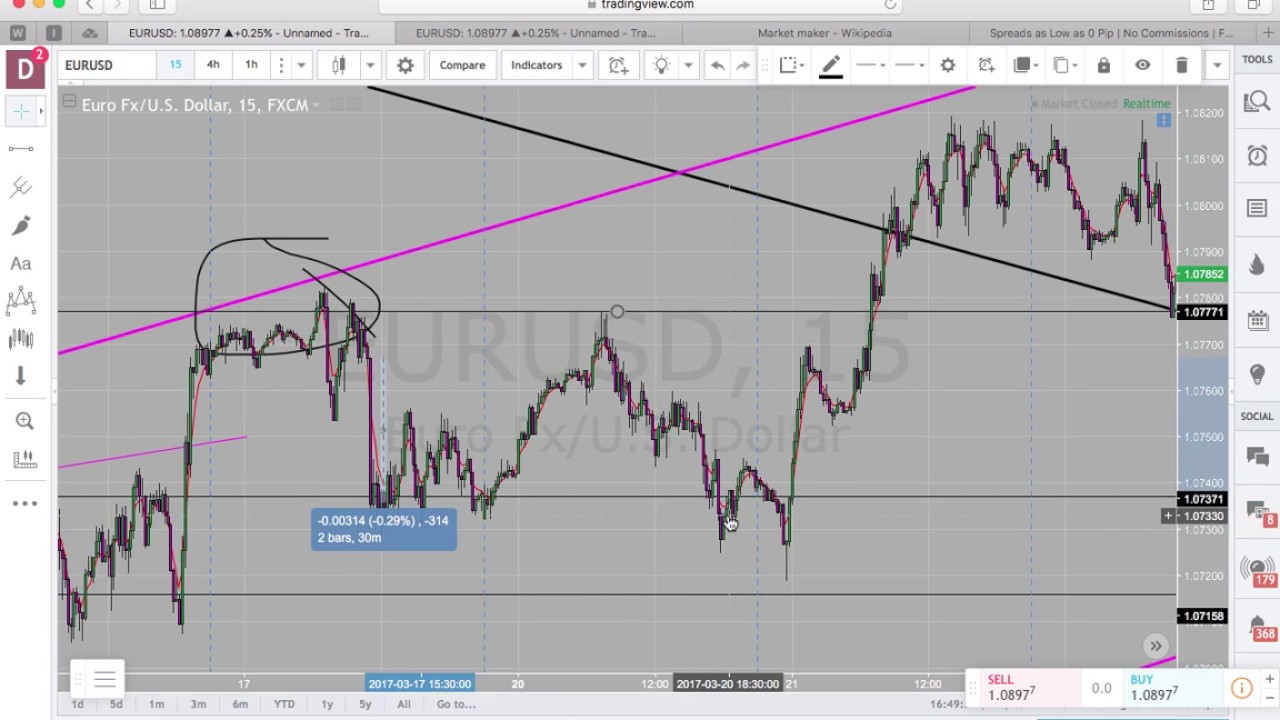This screenshot has width=1280, height=720.
Task: Lock the selected drawing
Action: point(1104,65)
